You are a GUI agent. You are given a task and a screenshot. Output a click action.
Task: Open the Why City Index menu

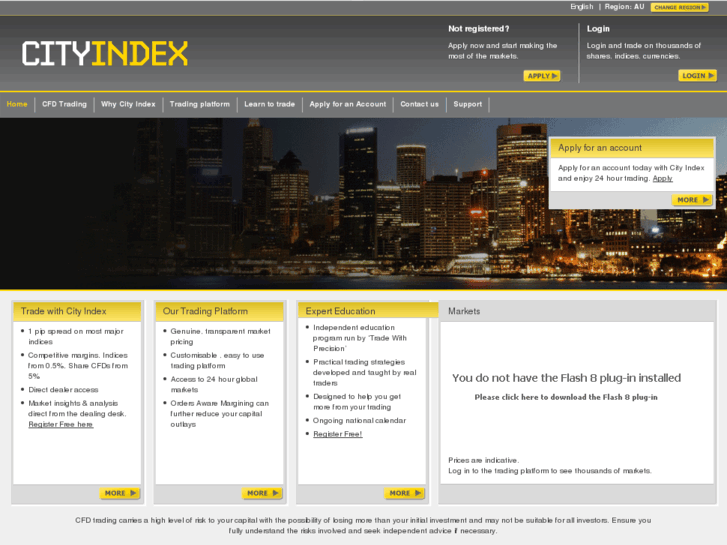coord(128,104)
